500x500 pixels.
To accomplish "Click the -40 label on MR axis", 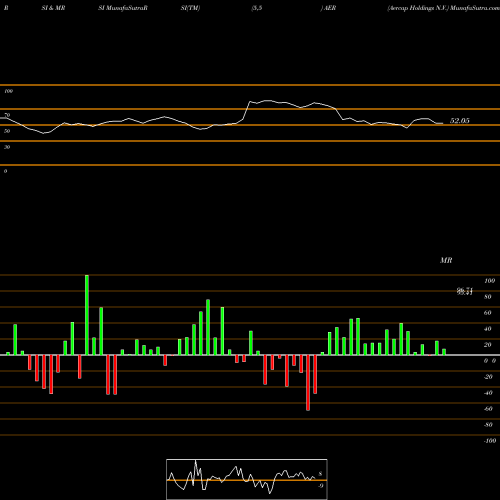I will pyautogui.click(x=488, y=393).
